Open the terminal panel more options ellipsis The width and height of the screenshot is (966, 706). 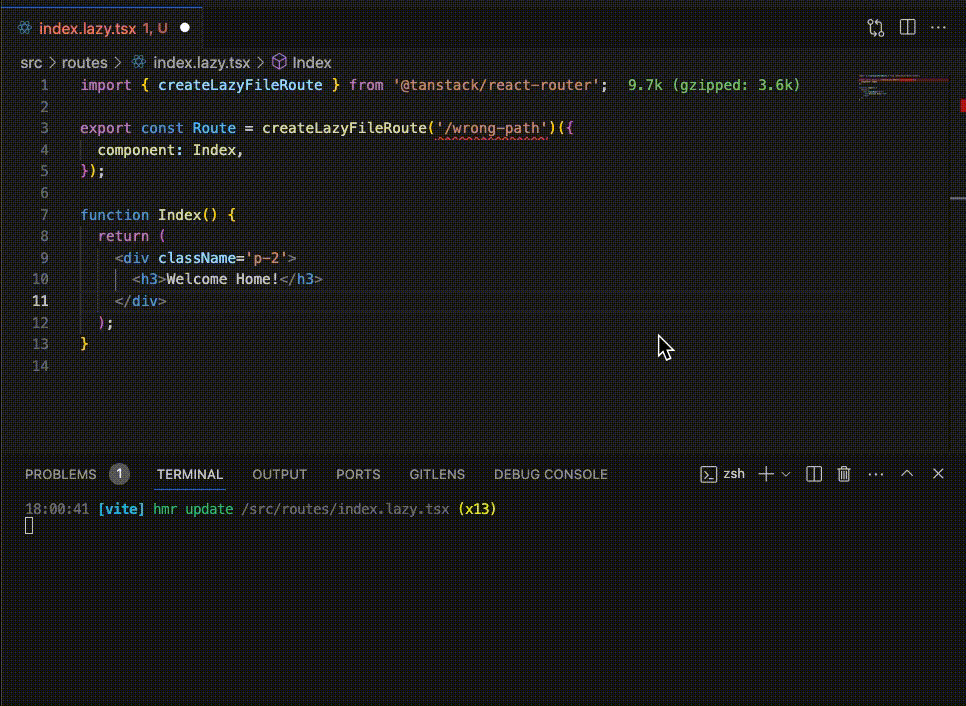click(875, 474)
